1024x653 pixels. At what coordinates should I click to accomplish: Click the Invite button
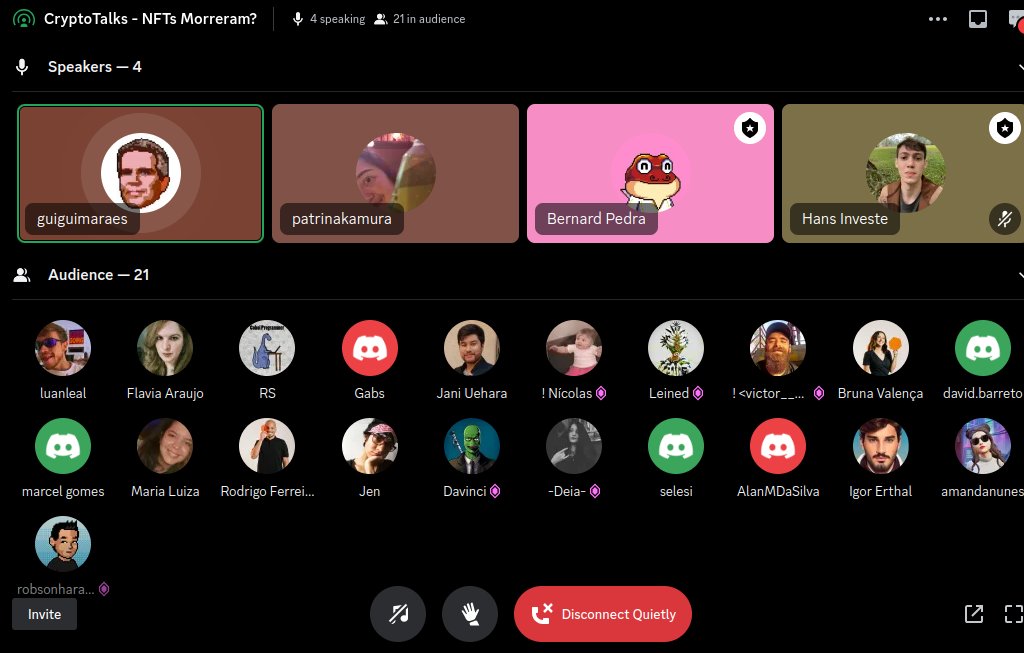click(44, 614)
